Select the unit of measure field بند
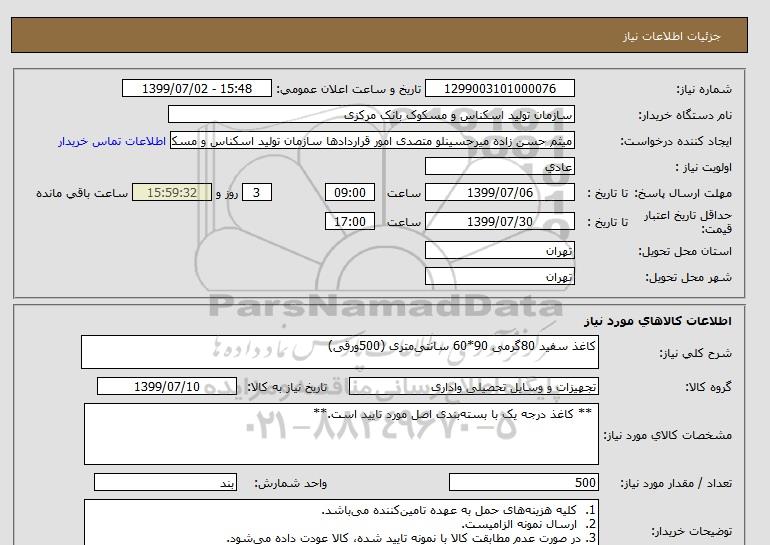This screenshot has height=545, width=770. click(x=165, y=482)
